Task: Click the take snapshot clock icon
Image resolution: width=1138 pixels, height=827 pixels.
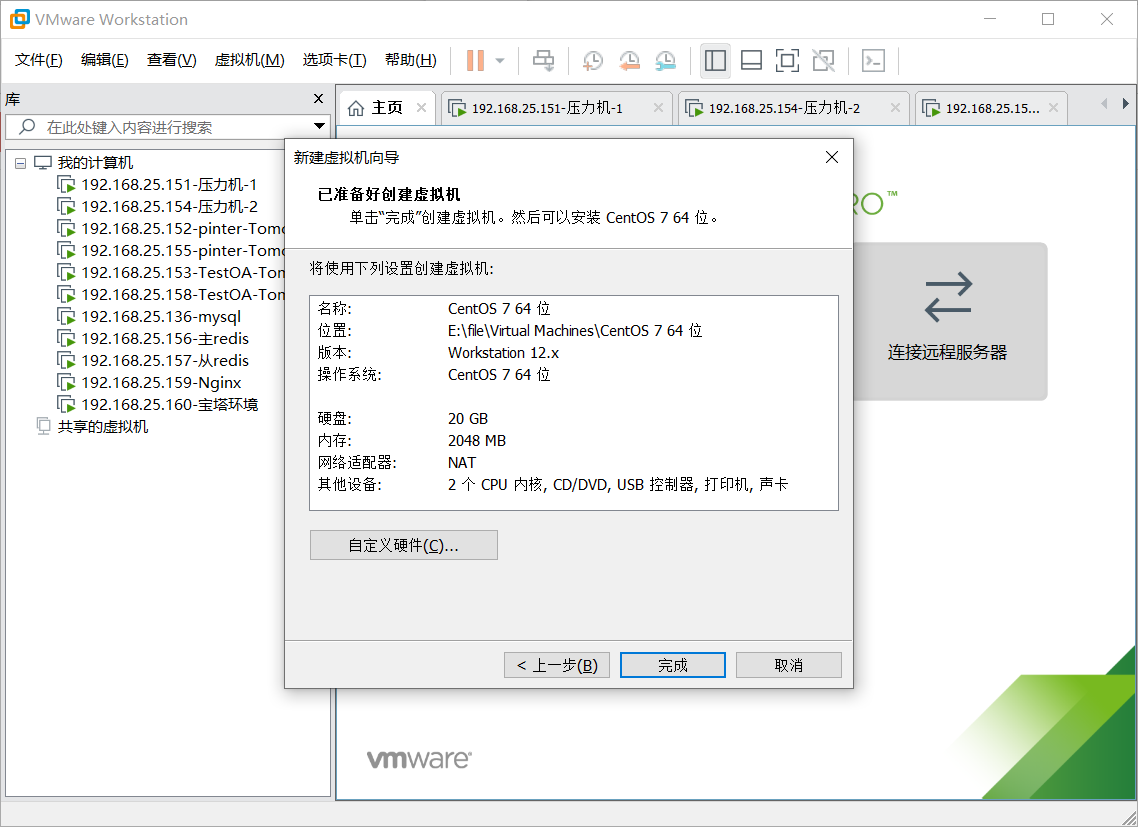Action: coord(593,60)
